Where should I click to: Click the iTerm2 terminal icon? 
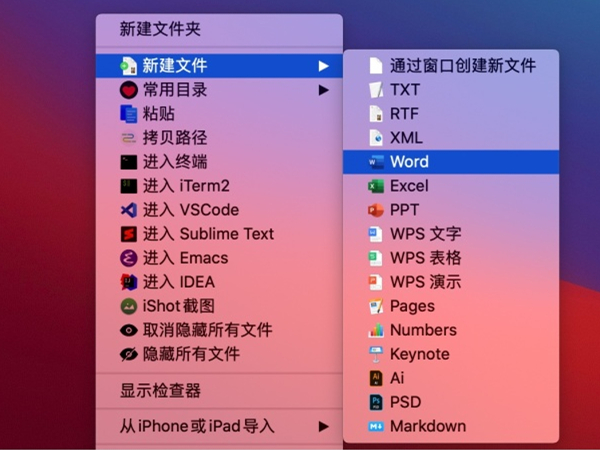click(x=128, y=186)
